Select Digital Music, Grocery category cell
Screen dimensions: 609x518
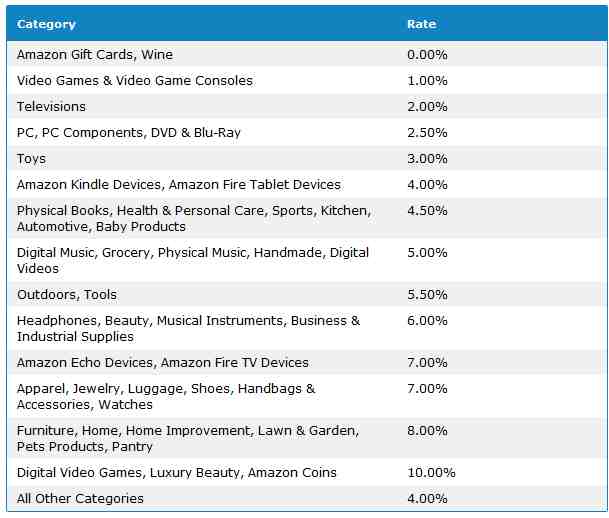click(193, 261)
